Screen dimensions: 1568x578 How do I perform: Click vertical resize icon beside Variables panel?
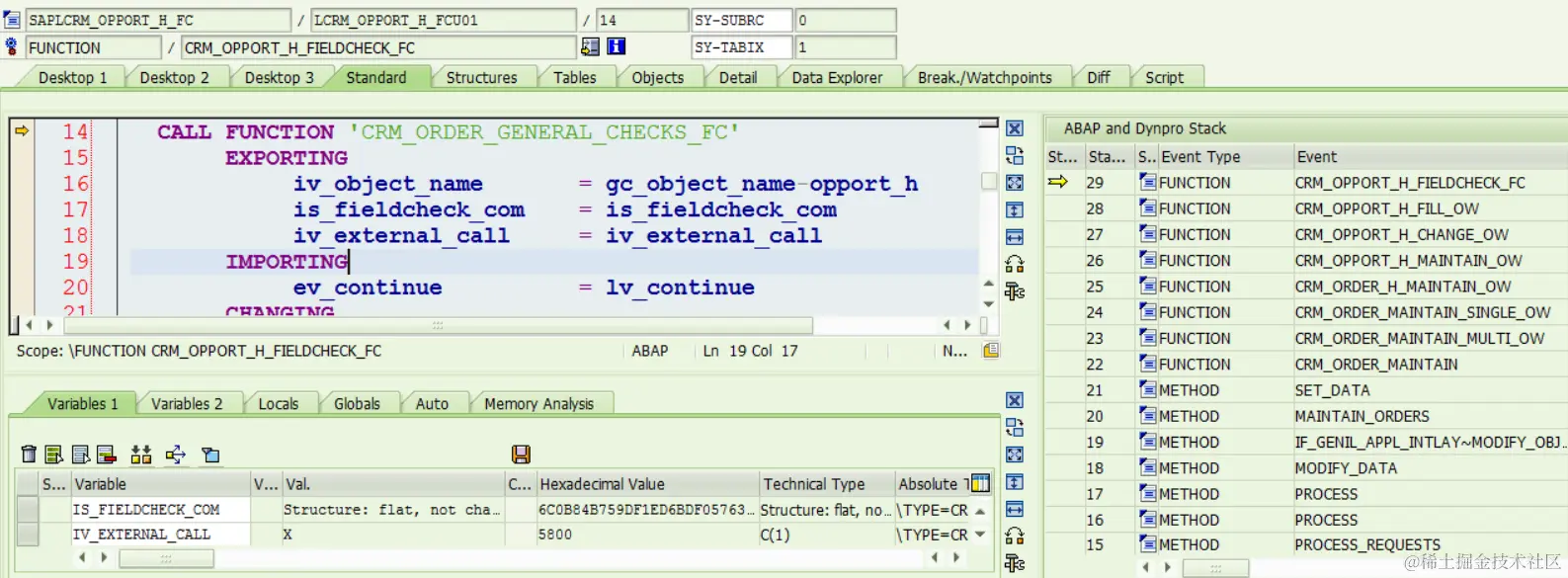(1015, 482)
